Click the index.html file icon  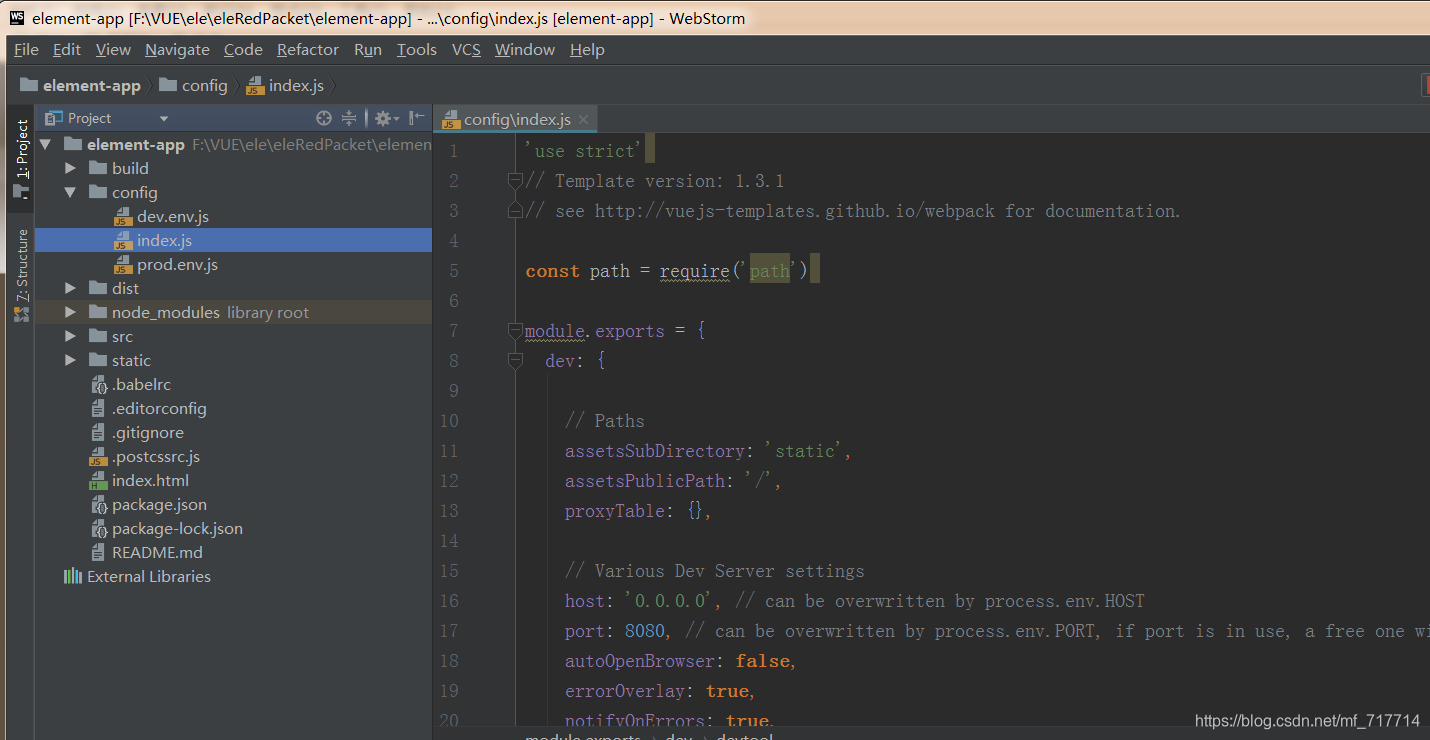point(98,480)
